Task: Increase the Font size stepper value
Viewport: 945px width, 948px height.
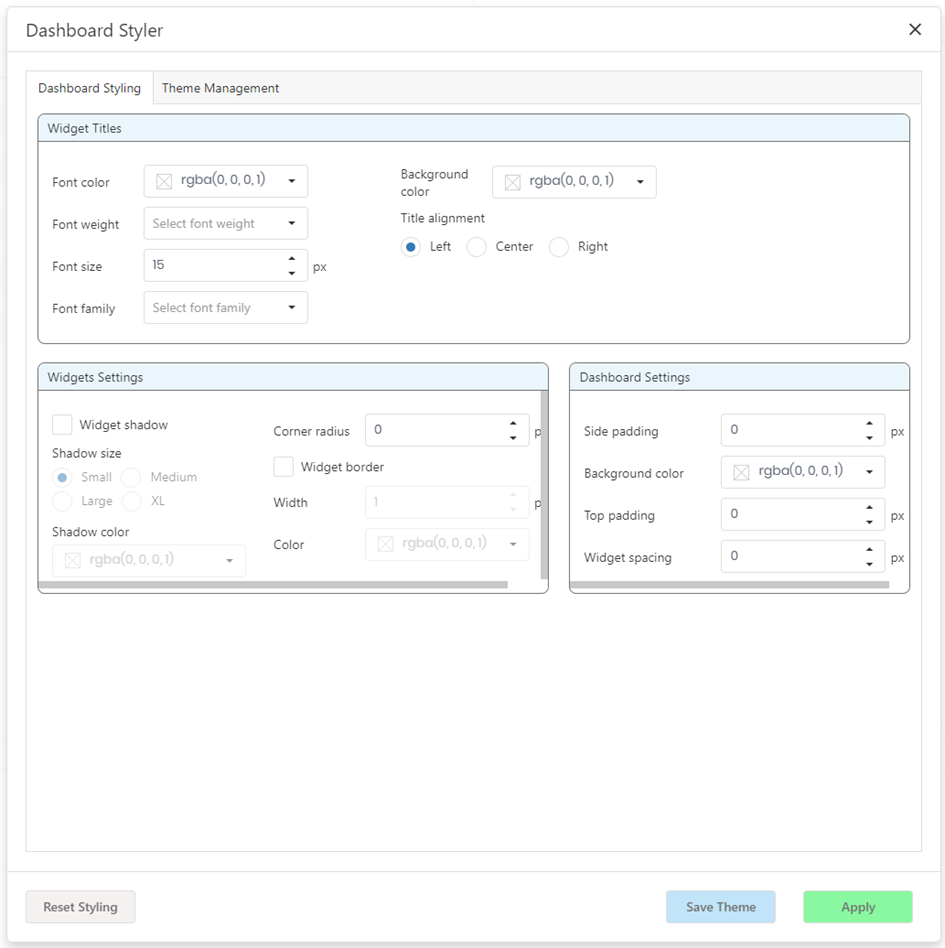Action: [291, 259]
